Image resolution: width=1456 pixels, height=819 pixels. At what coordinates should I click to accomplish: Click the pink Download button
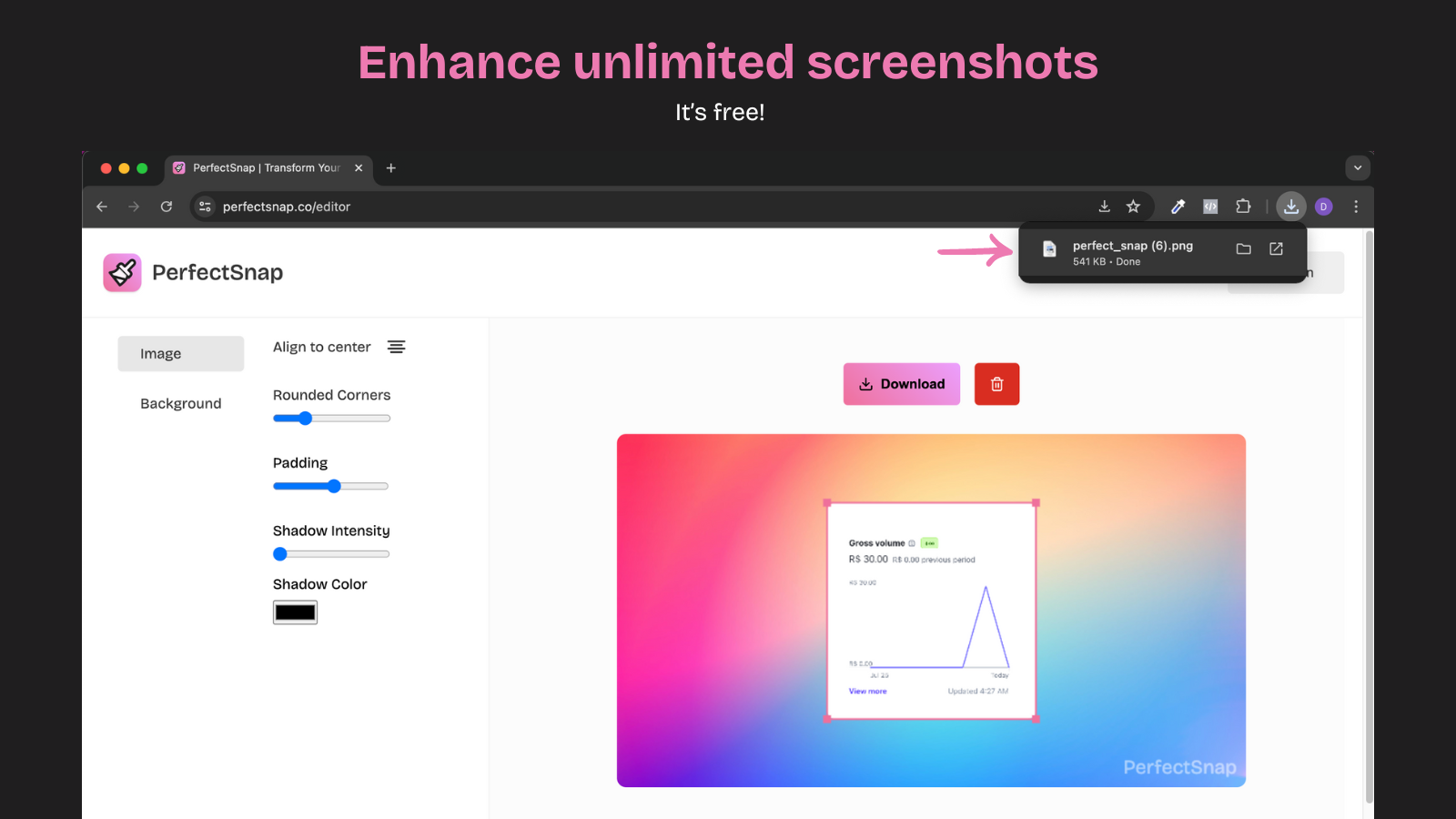point(902,384)
